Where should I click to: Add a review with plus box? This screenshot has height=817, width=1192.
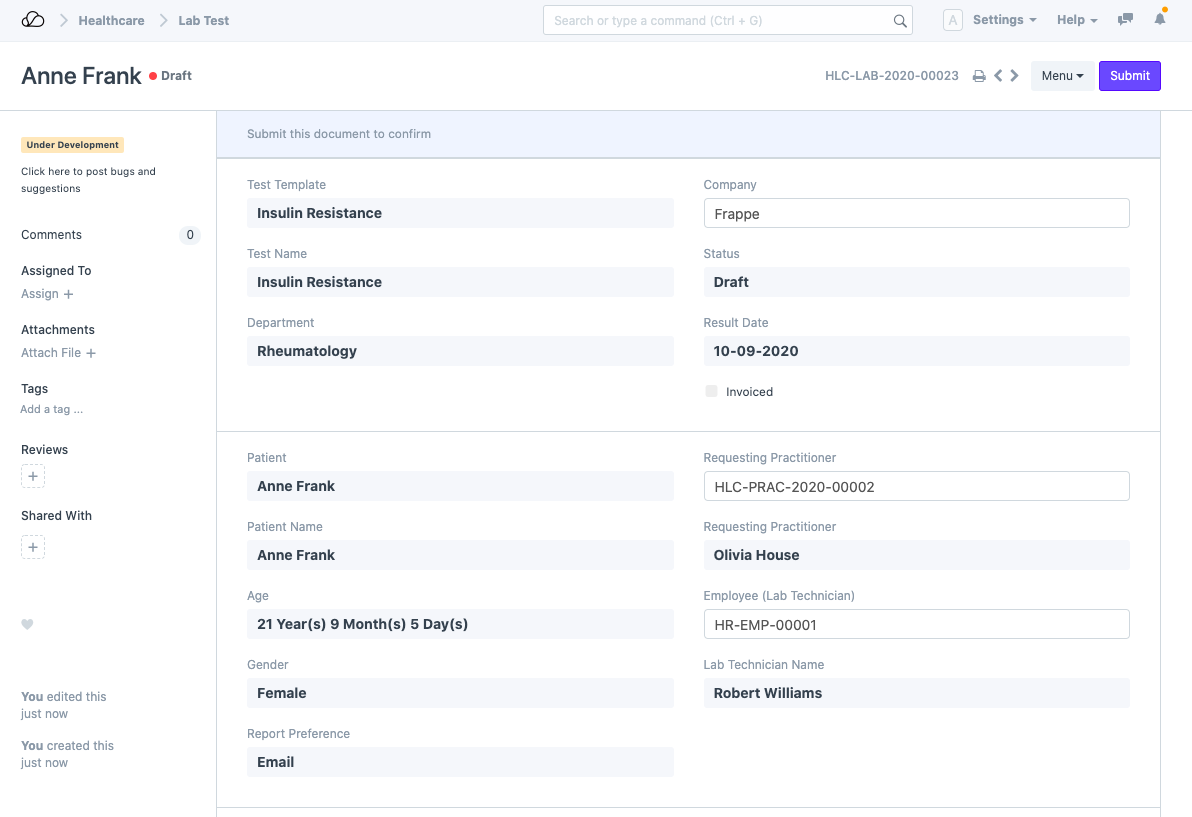33,477
